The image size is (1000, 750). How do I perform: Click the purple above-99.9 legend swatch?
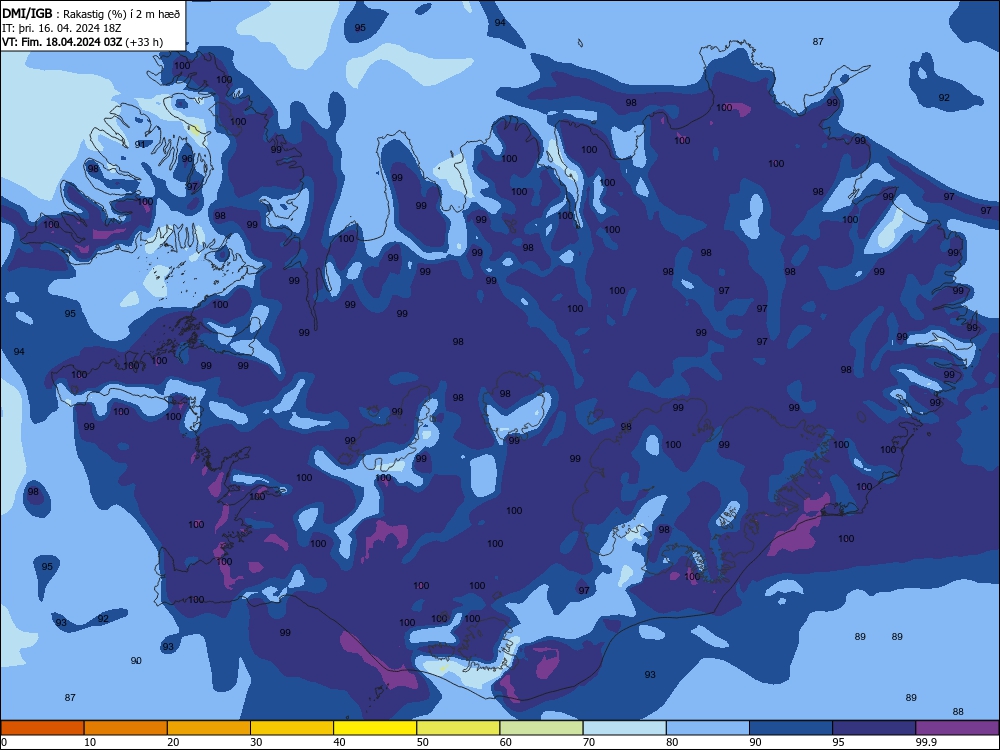[958, 728]
